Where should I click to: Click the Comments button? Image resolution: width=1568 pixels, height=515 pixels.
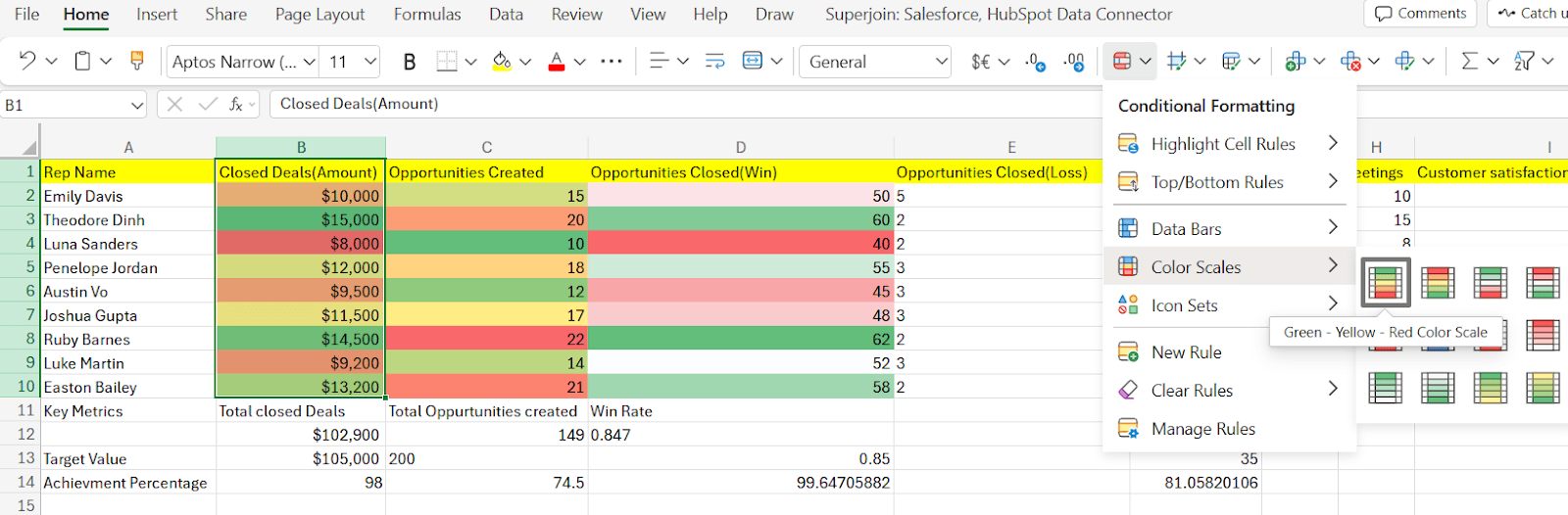click(x=1421, y=14)
